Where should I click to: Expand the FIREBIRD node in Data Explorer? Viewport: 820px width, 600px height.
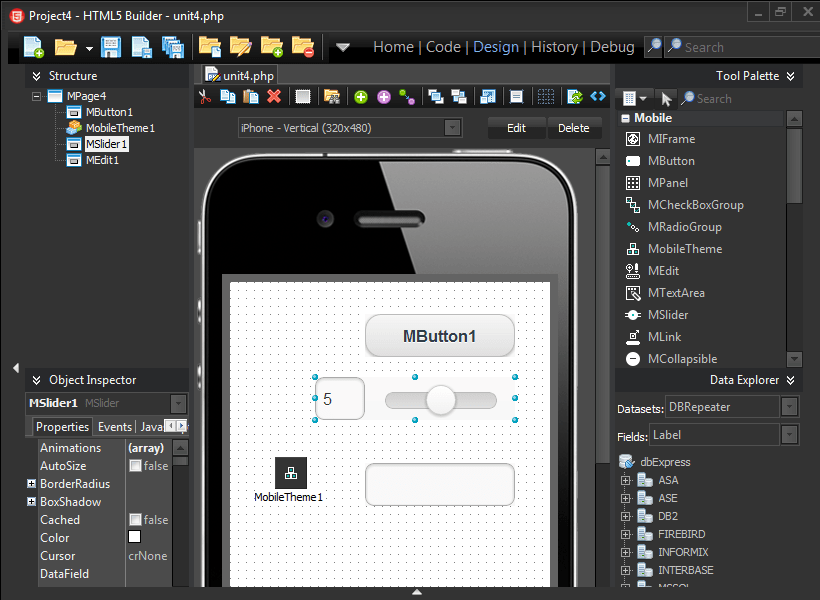pyautogui.click(x=625, y=534)
